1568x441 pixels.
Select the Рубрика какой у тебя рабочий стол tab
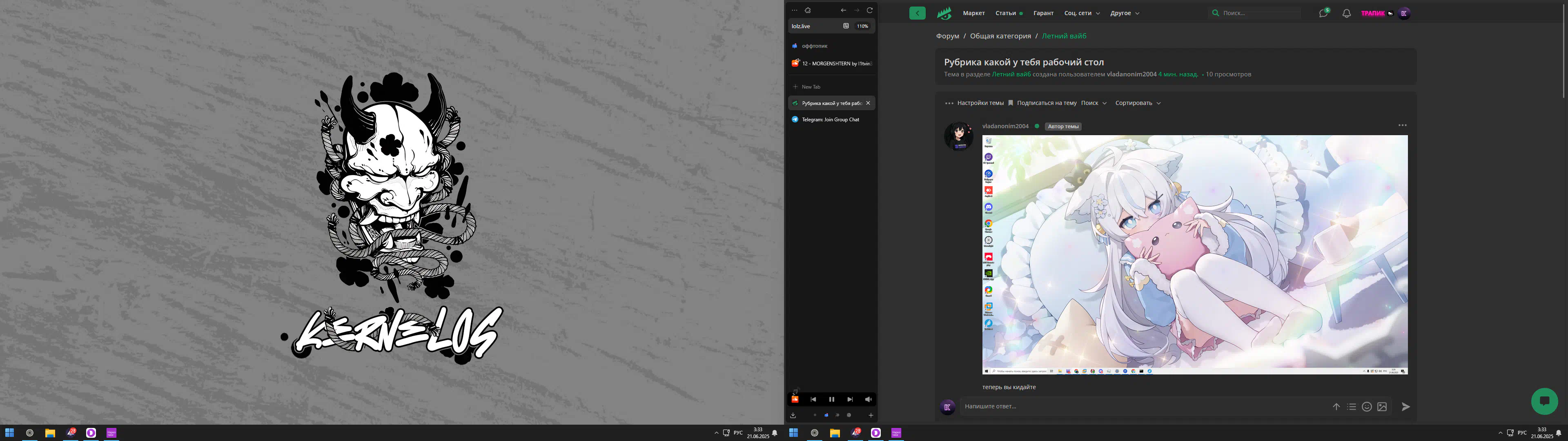[831, 103]
